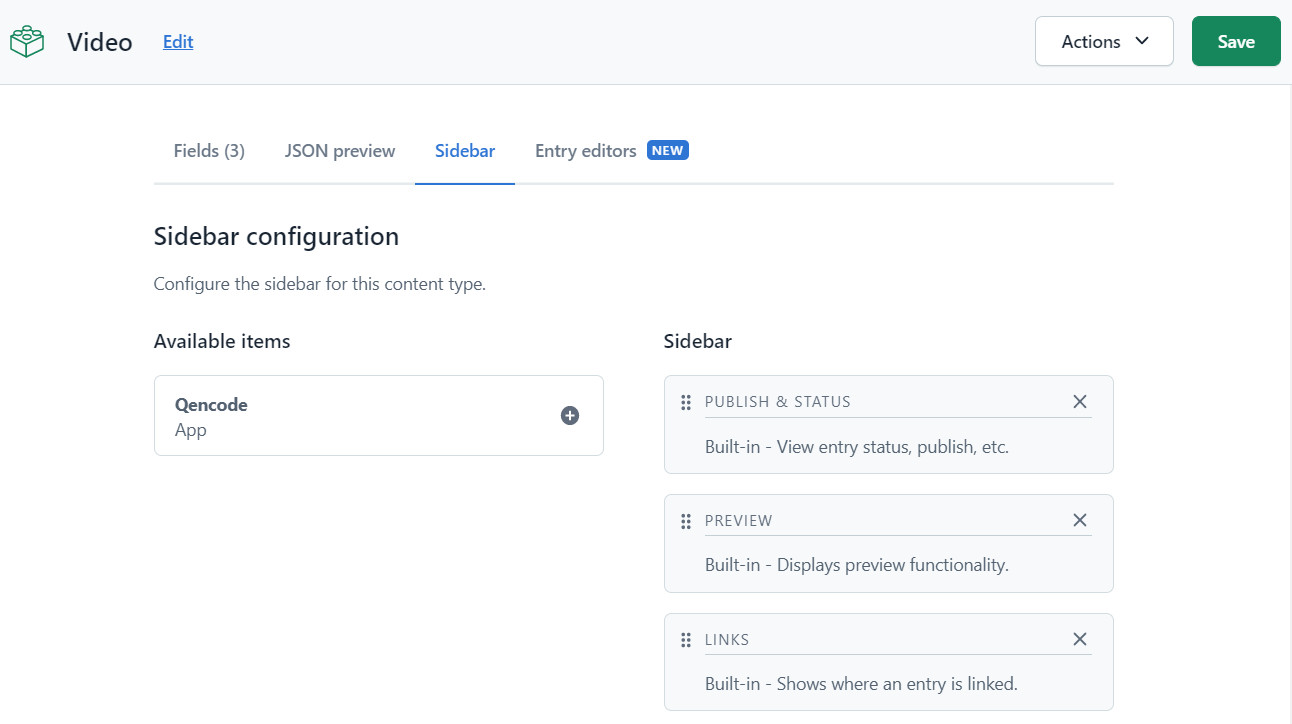The height and width of the screenshot is (724, 1292).
Task: Grab drag handle of Publish & Status
Action: point(686,402)
